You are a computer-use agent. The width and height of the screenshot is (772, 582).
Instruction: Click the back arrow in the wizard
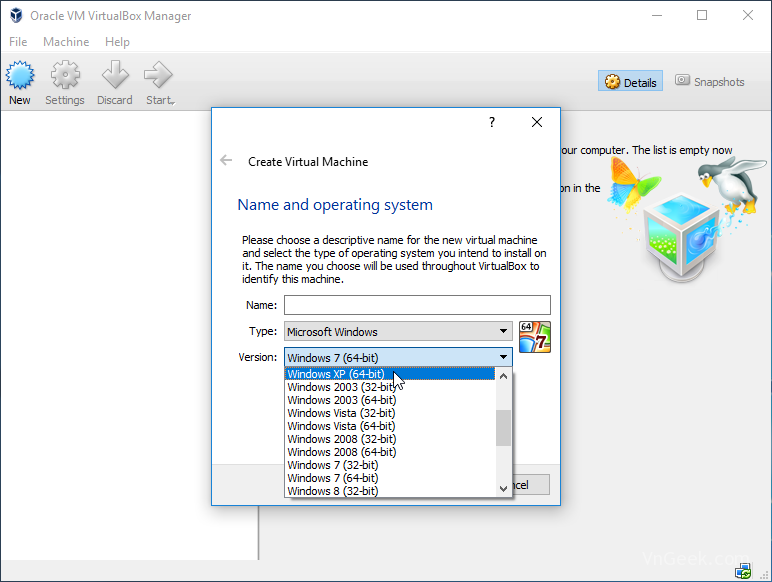pos(226,161)
